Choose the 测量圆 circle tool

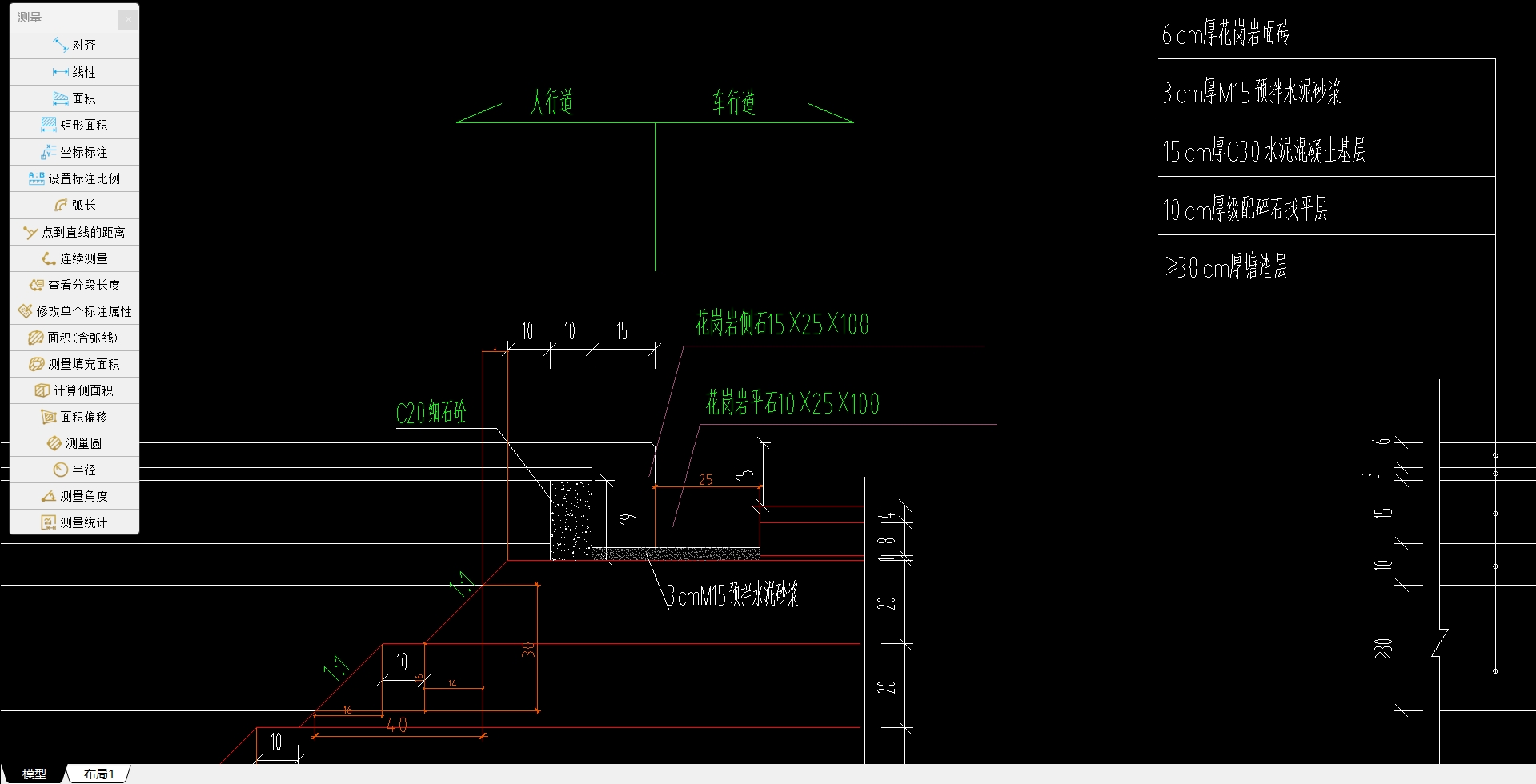tap(74, 443)
